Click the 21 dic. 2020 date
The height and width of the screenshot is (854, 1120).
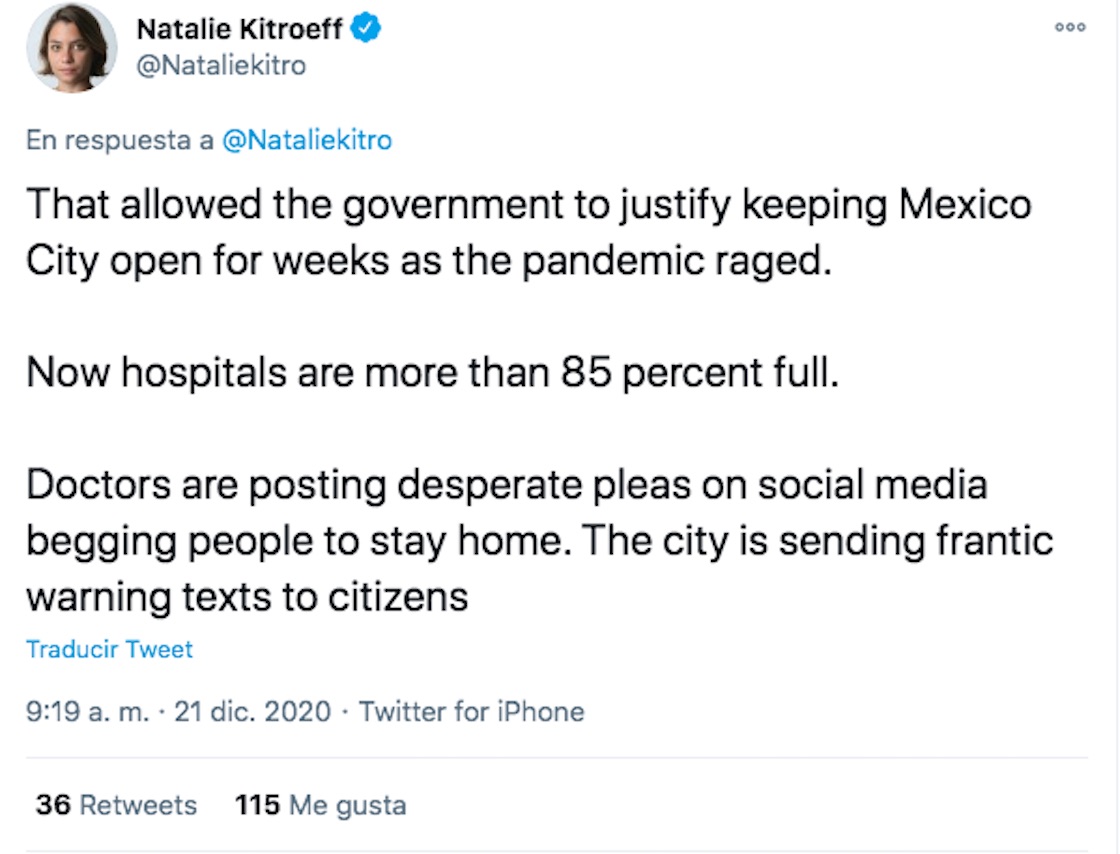[x=252, y=712]
